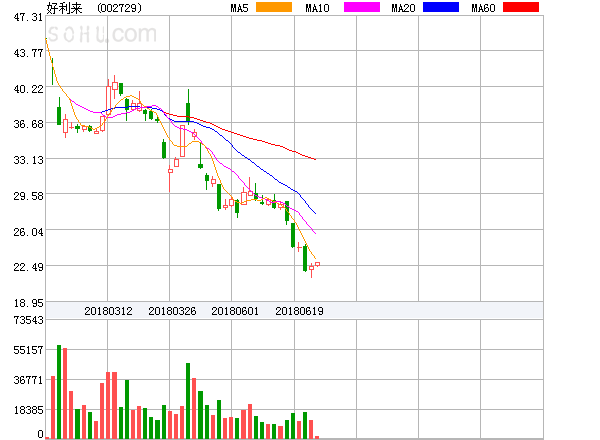This screenshot has width=600, height=440.
Task: Click the MA10 legend label
Action: point(317,8)
